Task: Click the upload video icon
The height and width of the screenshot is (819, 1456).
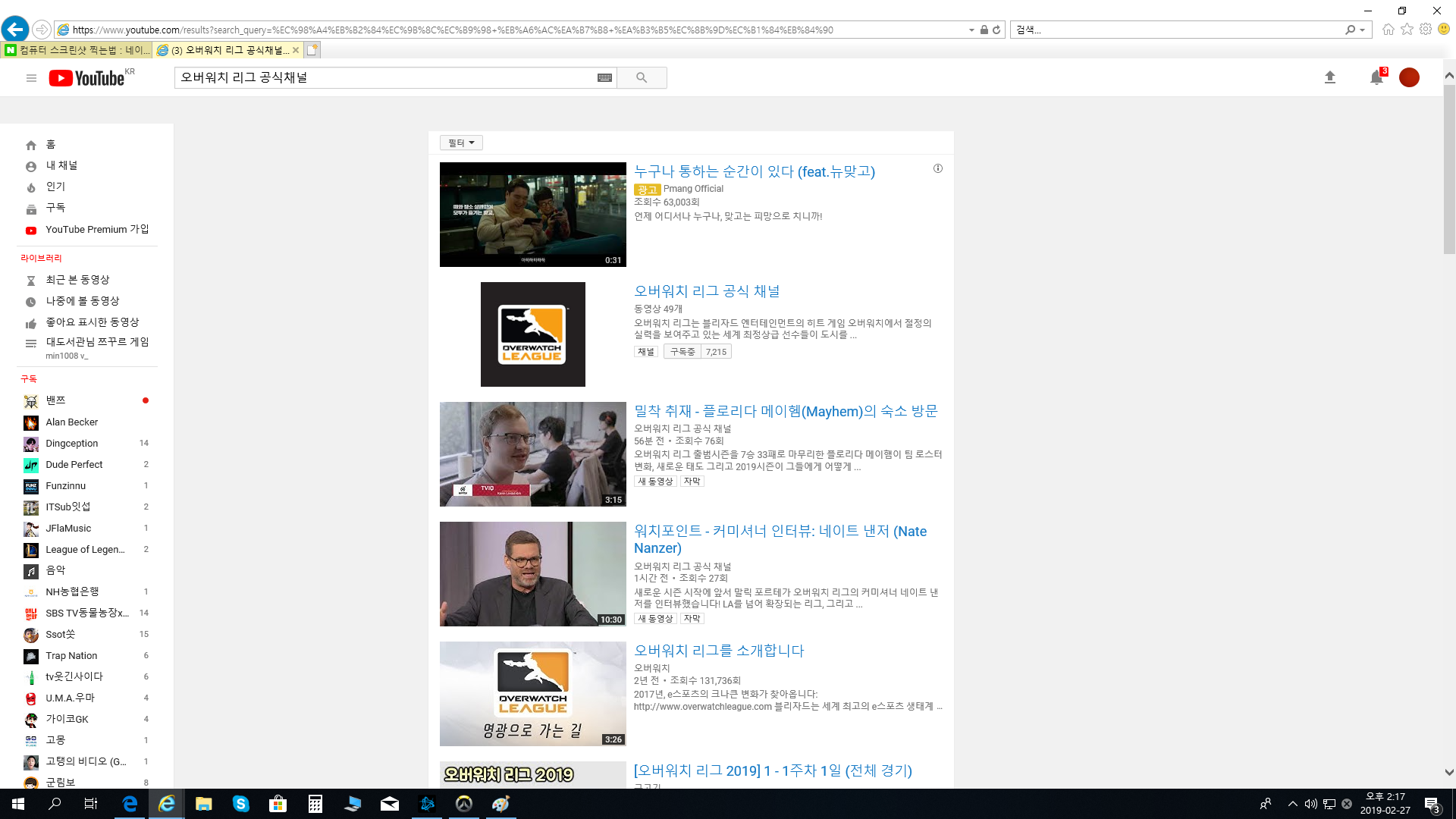Action: click(x=1329, y=77)
